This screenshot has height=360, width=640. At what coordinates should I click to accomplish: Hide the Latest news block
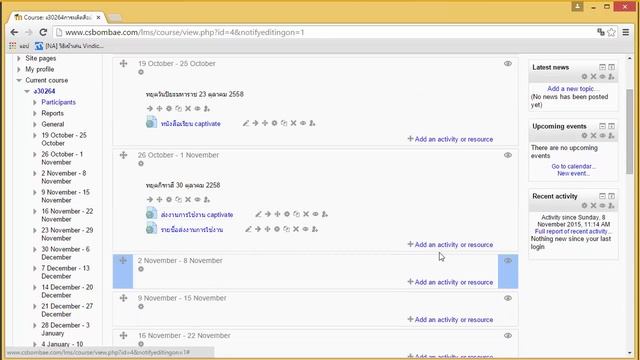pyautogui.click(x=602, y=77)
